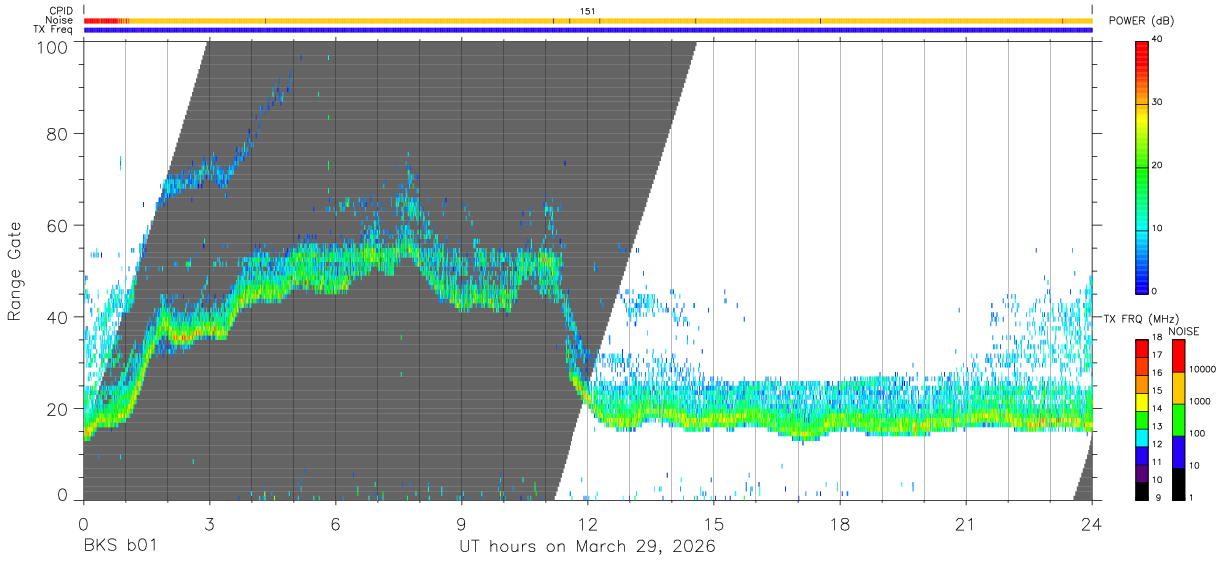
Task: Click the x-axis '6' hour tick
Action: coord(335,524)
